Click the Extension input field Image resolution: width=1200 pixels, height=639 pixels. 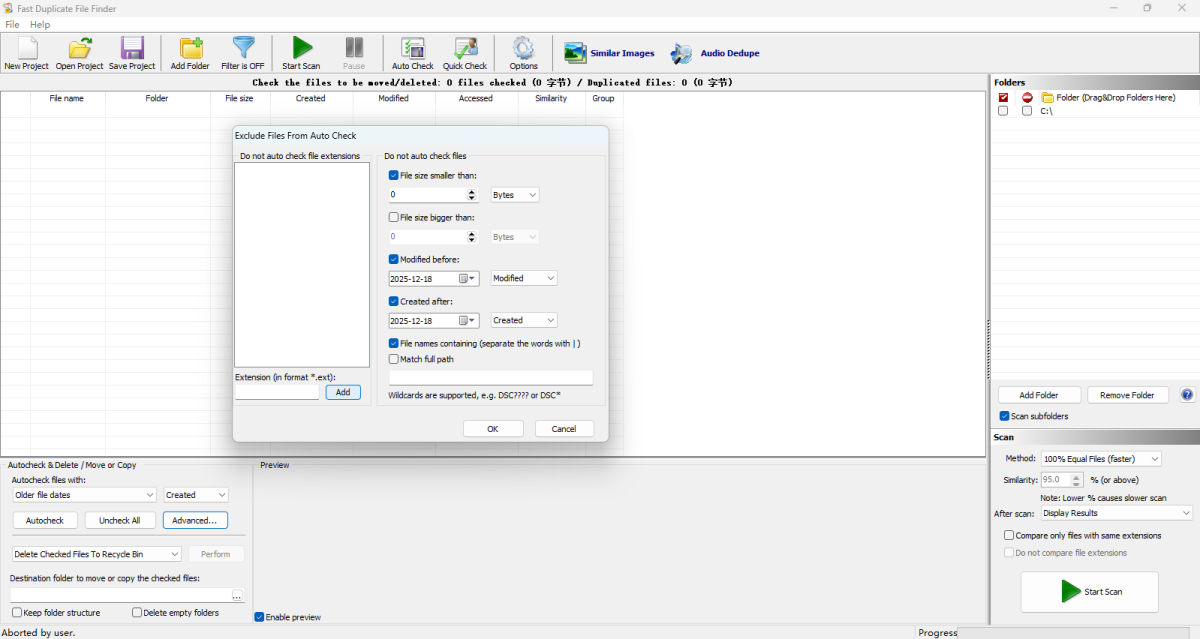click(x=276, y=392)
